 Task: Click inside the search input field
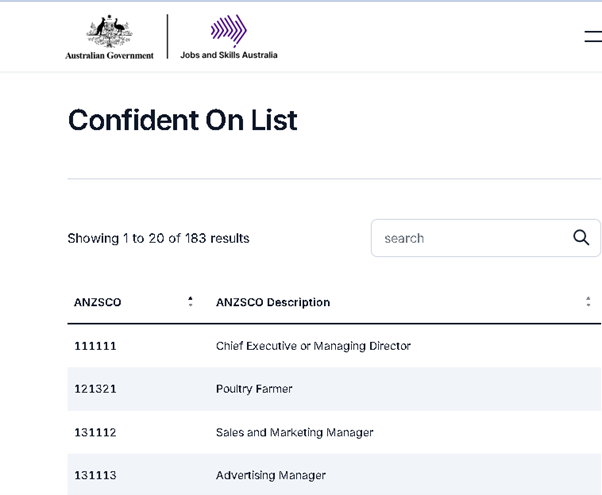coord(470,238)
